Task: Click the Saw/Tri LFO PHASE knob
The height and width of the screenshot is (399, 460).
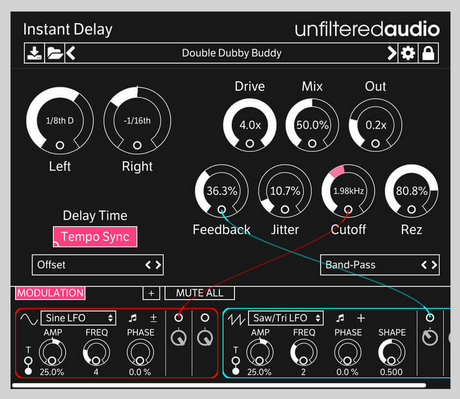Action: coord(348,353)
